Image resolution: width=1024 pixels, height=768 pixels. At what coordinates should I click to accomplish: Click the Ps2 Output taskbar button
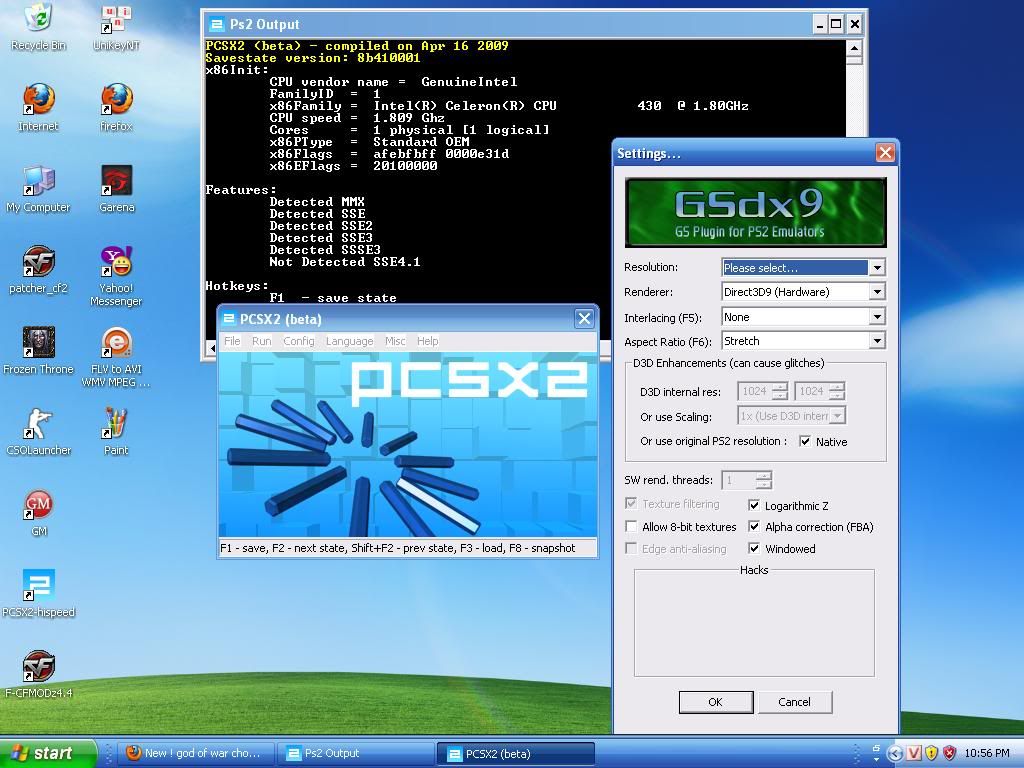[x=355, y=754]
